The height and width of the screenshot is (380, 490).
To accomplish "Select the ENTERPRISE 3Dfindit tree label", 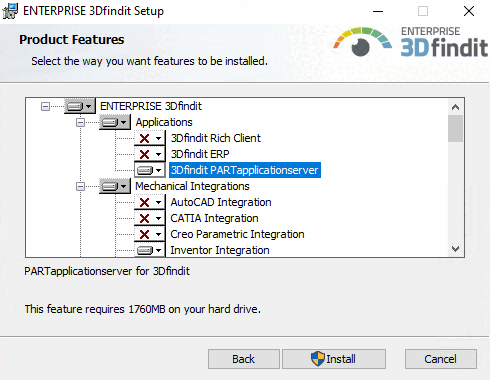I will [151, 106].
